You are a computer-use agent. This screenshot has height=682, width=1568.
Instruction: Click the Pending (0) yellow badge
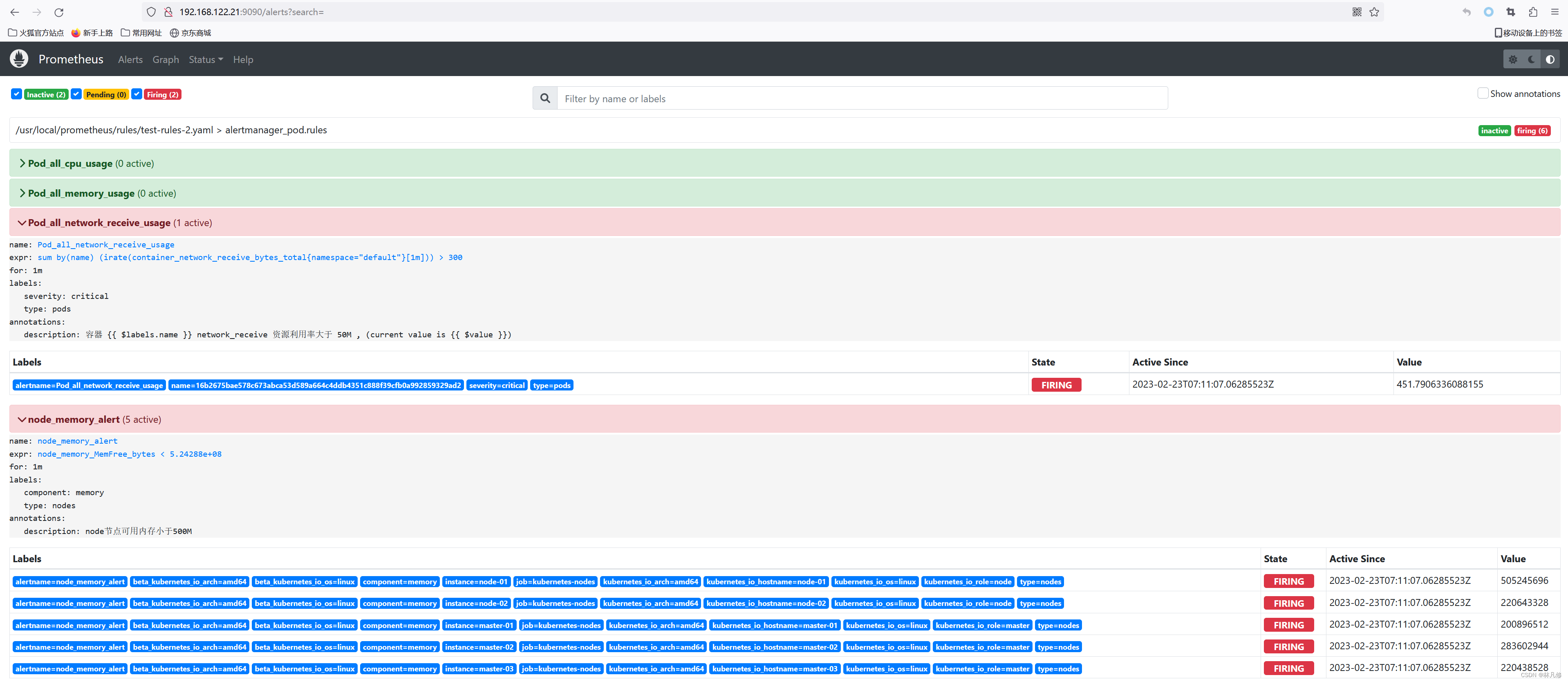pos(107,94)
